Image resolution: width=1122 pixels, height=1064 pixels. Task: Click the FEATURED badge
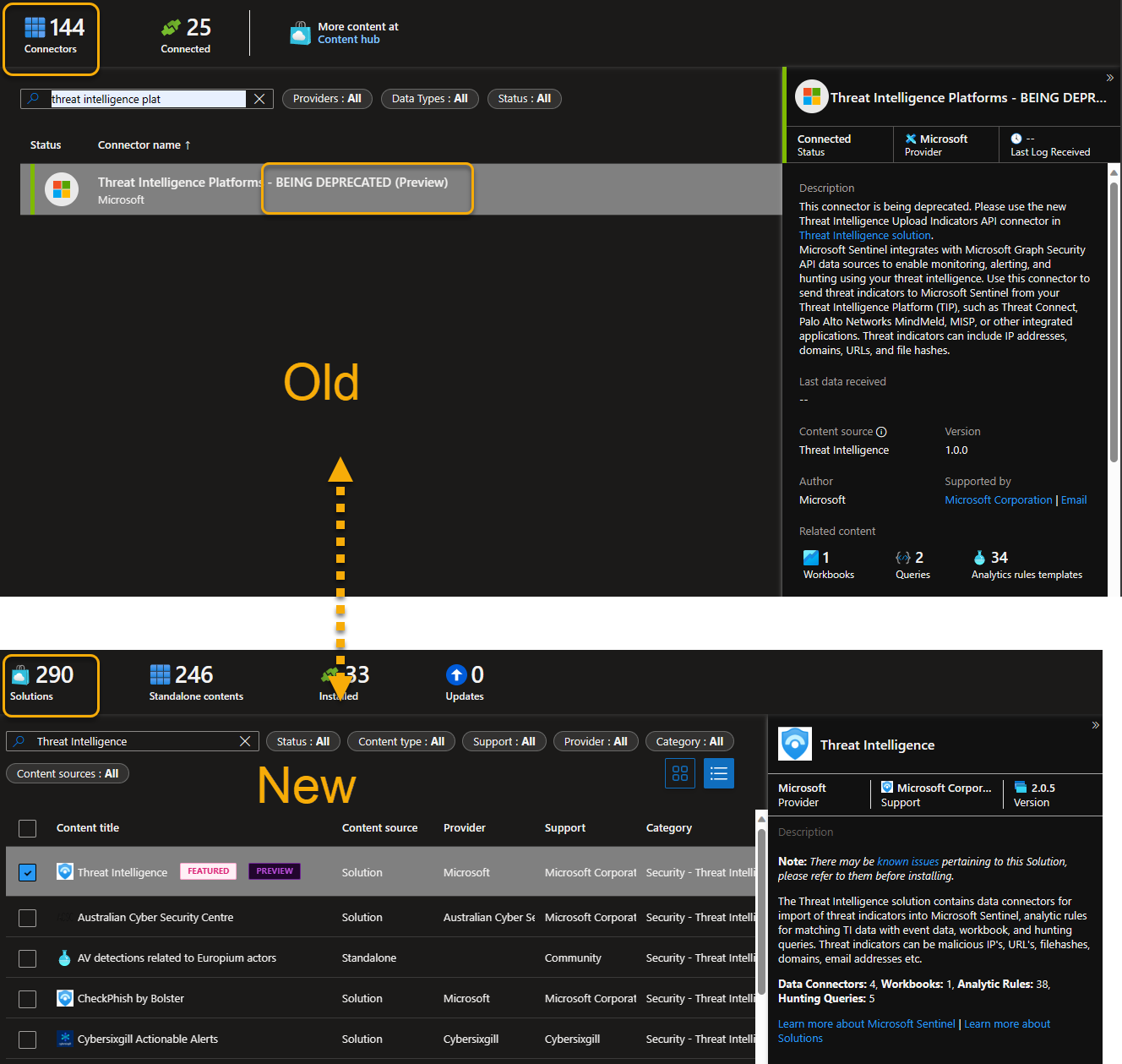pos(208,871)
